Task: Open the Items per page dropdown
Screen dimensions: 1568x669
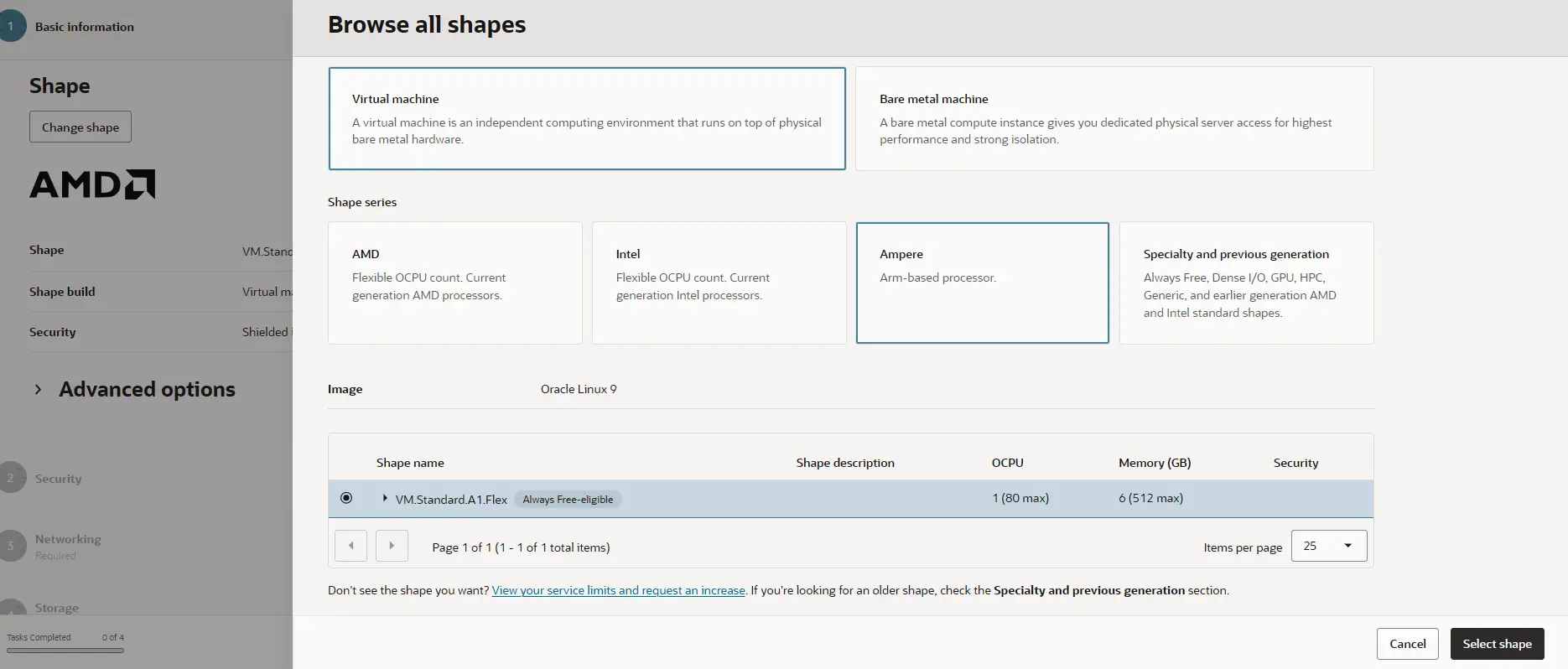Action: pyautogui.click(x=1328, y=546)
